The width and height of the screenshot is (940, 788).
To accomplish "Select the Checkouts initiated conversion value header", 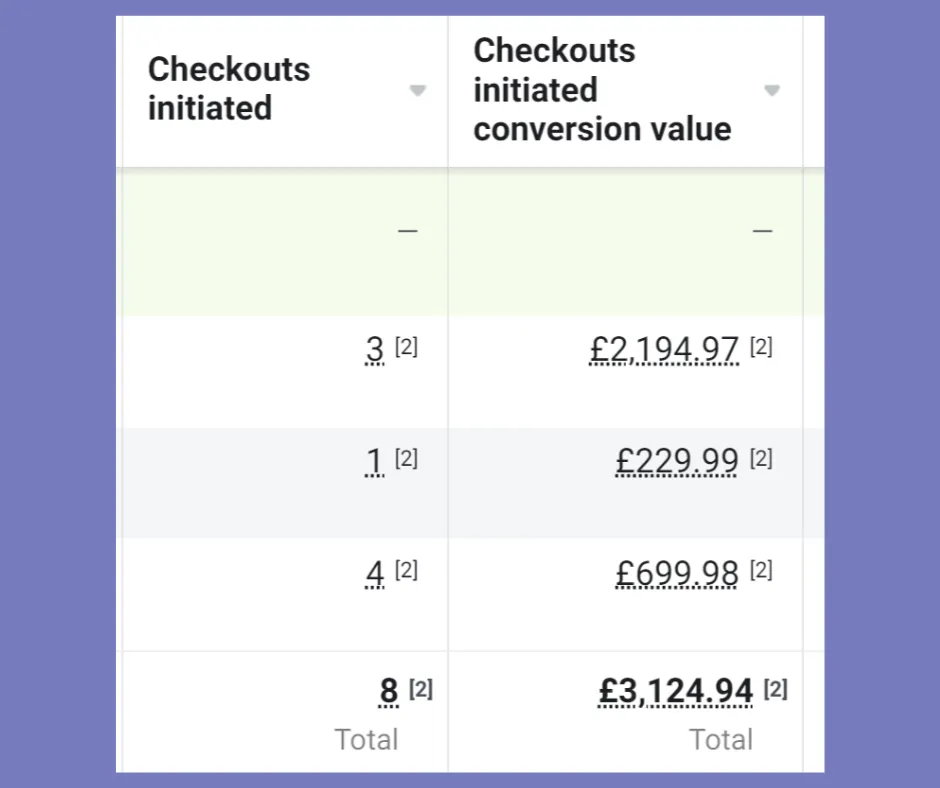I will [x=602, y=90].
